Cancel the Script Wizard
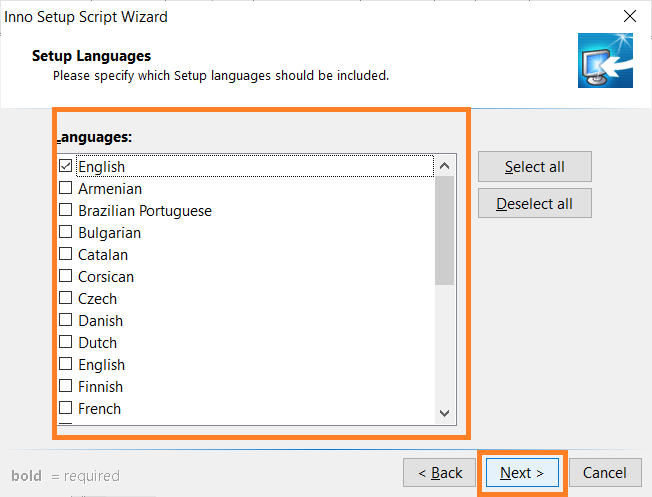This screenshot has height=497, width=652. 605,473
